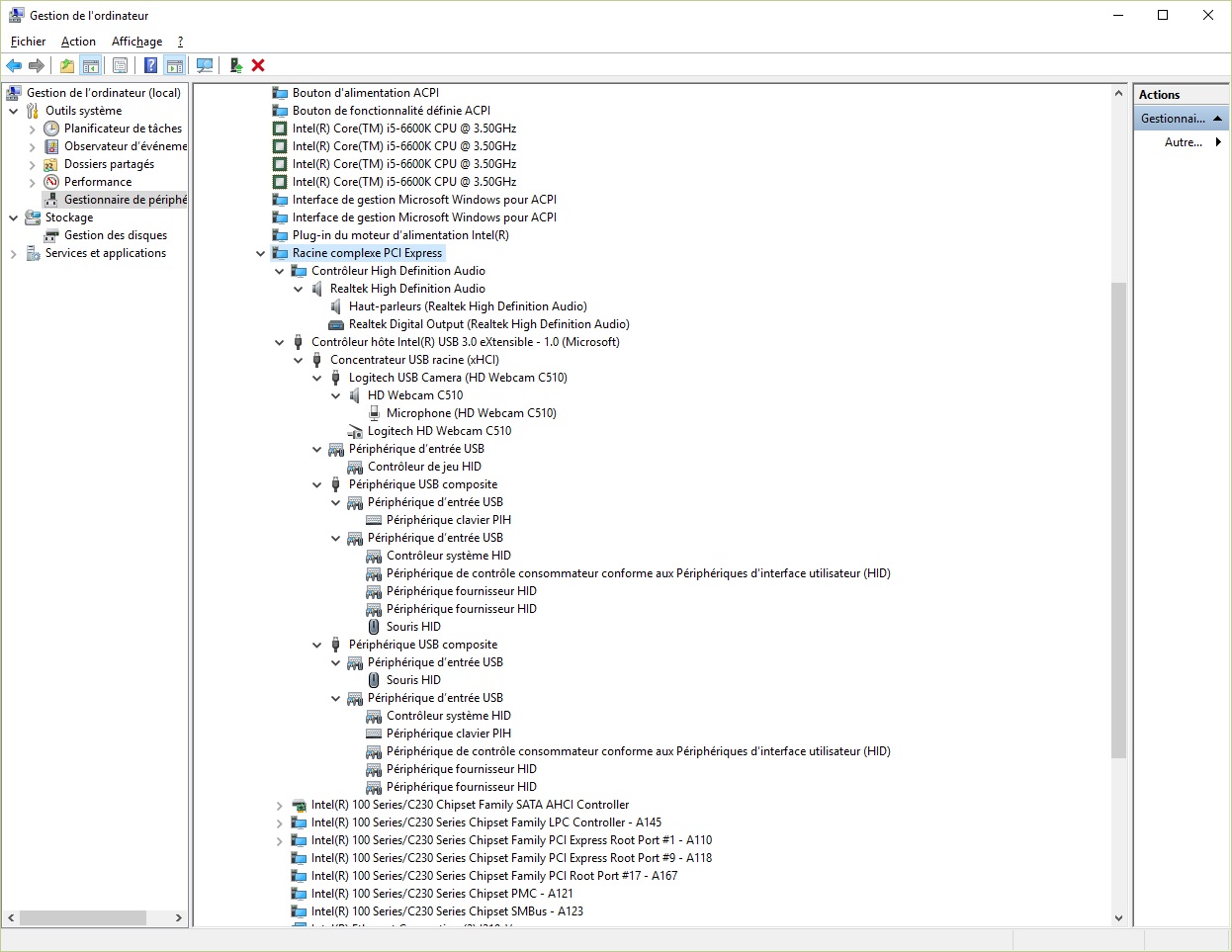
Task: Click the Services et applications icon
Action: point(33,253)
